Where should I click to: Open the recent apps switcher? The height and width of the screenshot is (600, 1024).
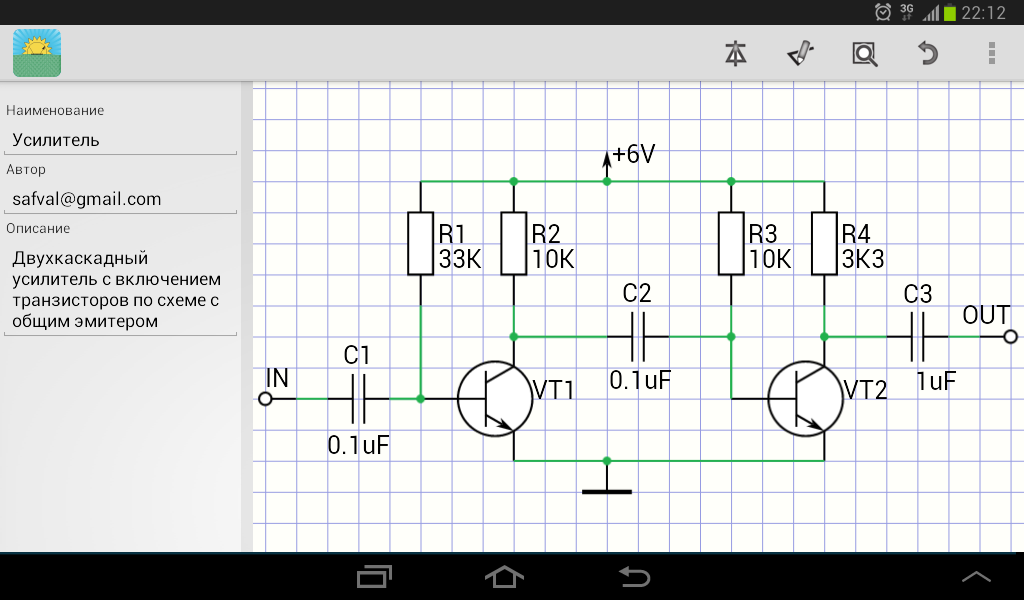point(375,576)
